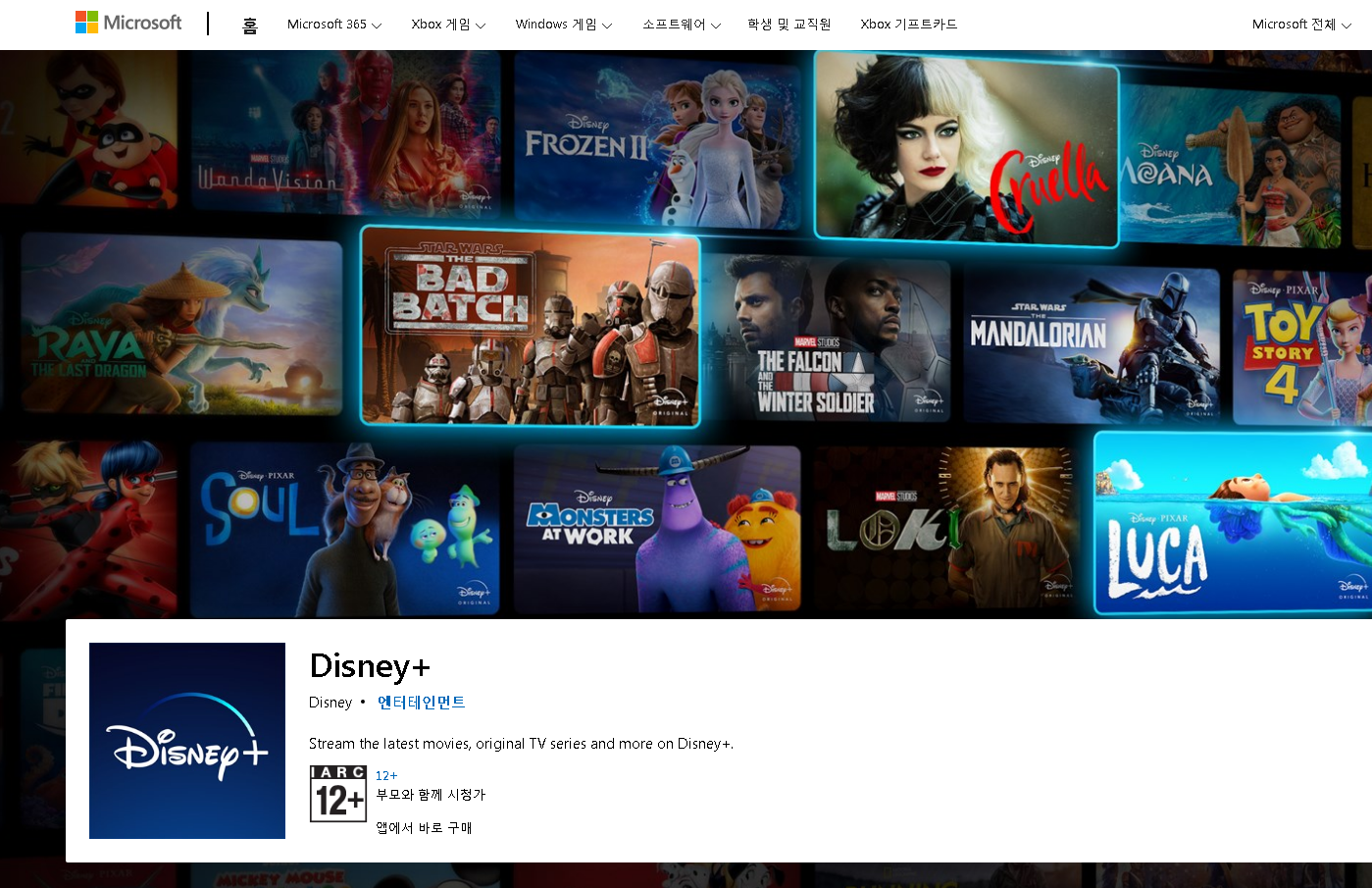Click the 앱에서 바로 구매 text

pos(425,828)
